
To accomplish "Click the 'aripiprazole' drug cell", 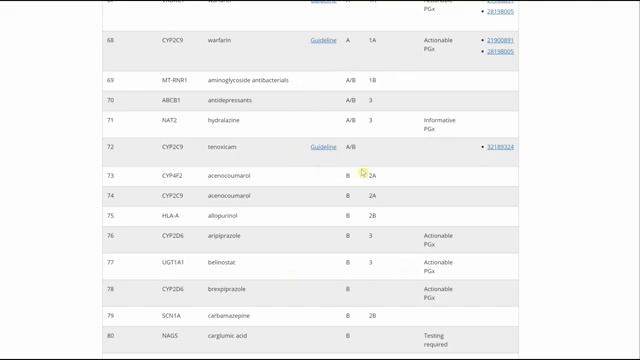I will tap(224, 236).
